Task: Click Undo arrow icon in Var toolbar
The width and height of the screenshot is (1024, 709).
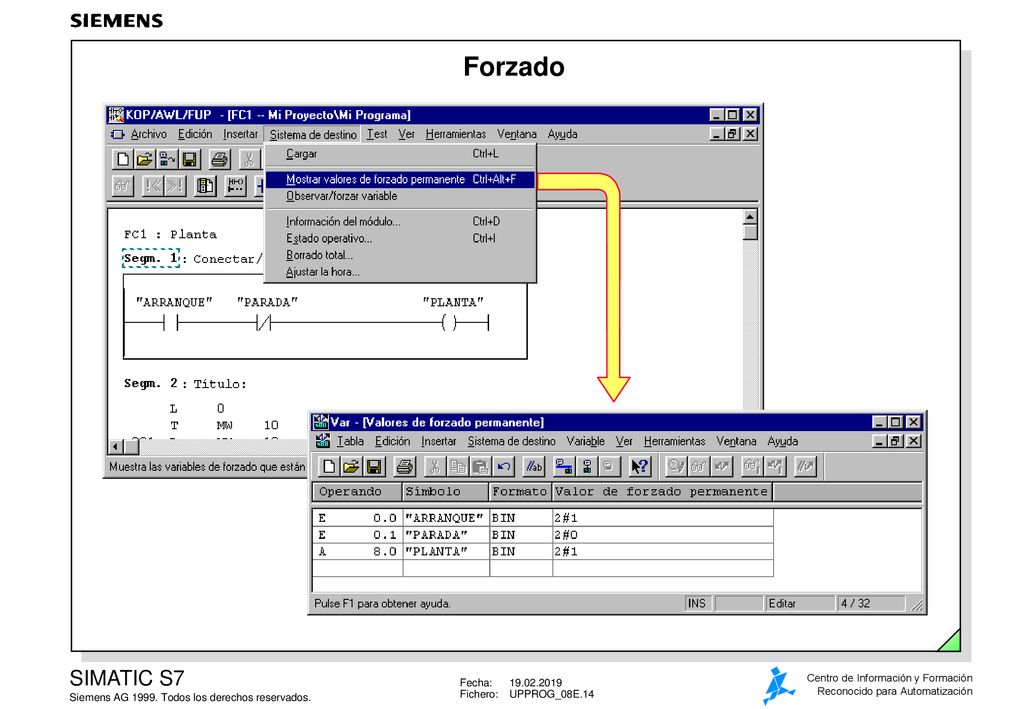Action: (503, 466)
